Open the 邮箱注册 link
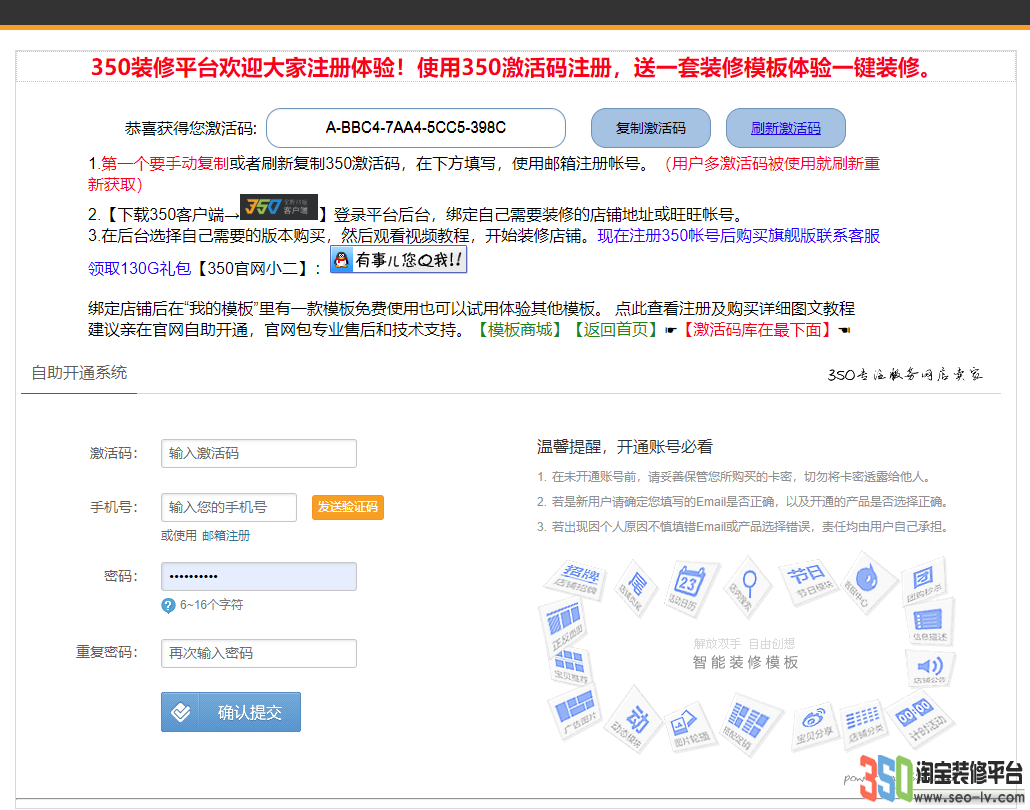 pyautogui.click(x=226, y=535)
